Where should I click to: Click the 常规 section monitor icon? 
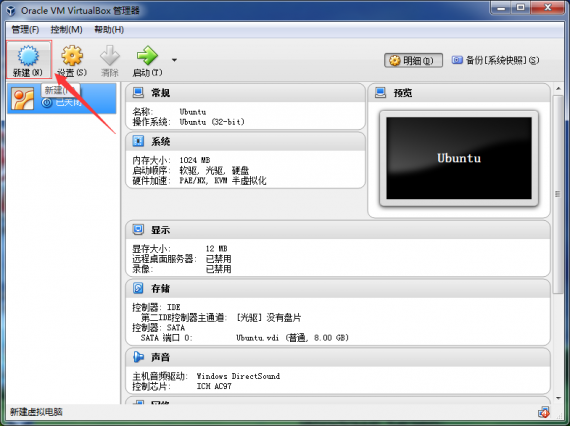click(138, 93)
